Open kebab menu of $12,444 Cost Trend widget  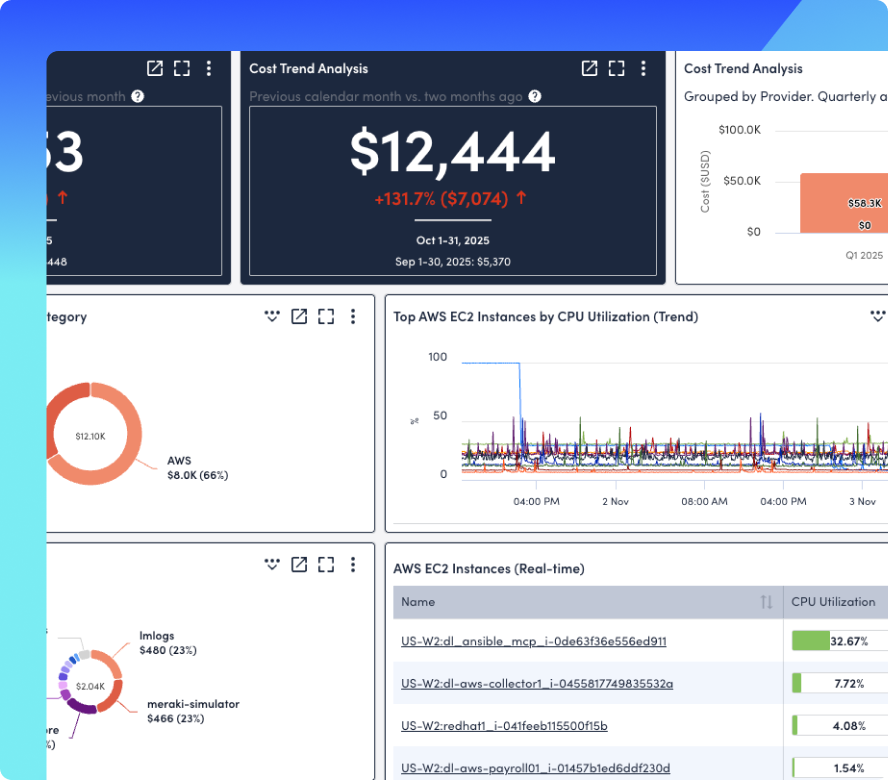[645, 68]
